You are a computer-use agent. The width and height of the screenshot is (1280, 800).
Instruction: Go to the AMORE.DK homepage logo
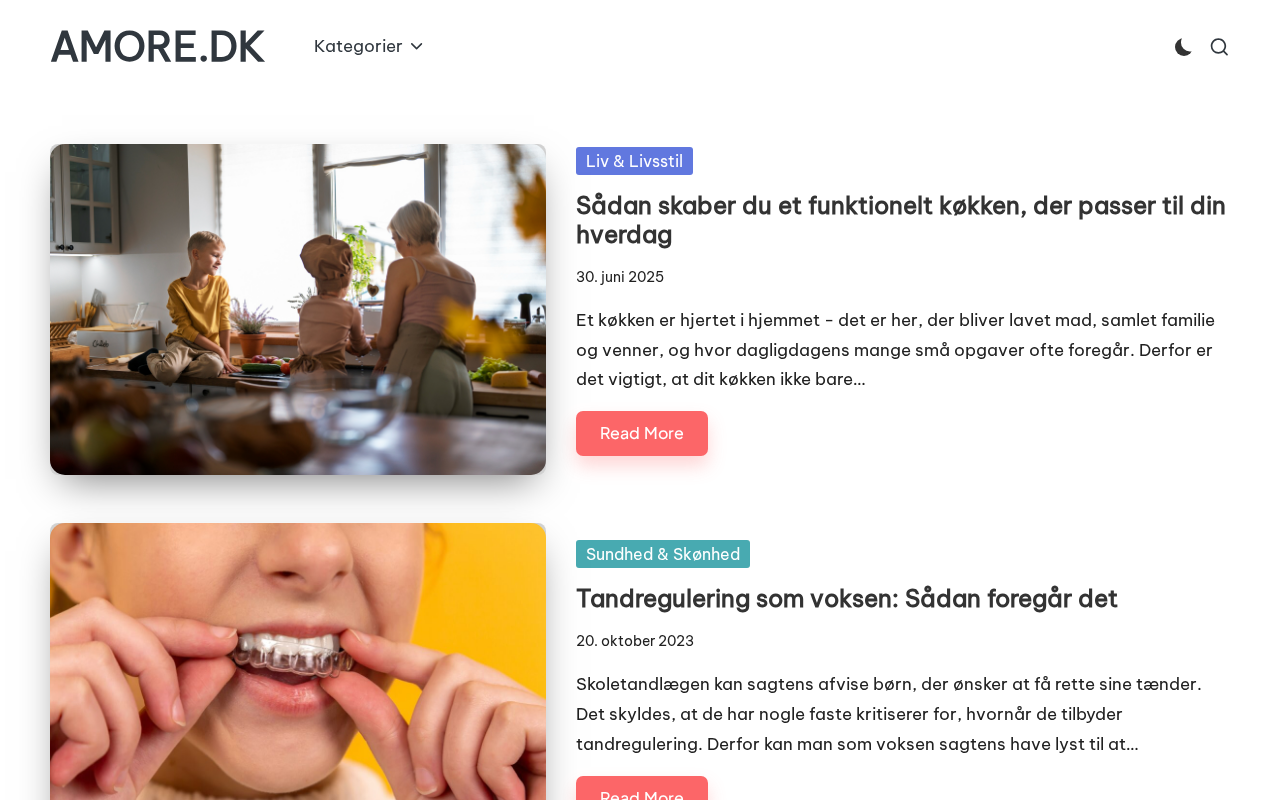point(158,47)
